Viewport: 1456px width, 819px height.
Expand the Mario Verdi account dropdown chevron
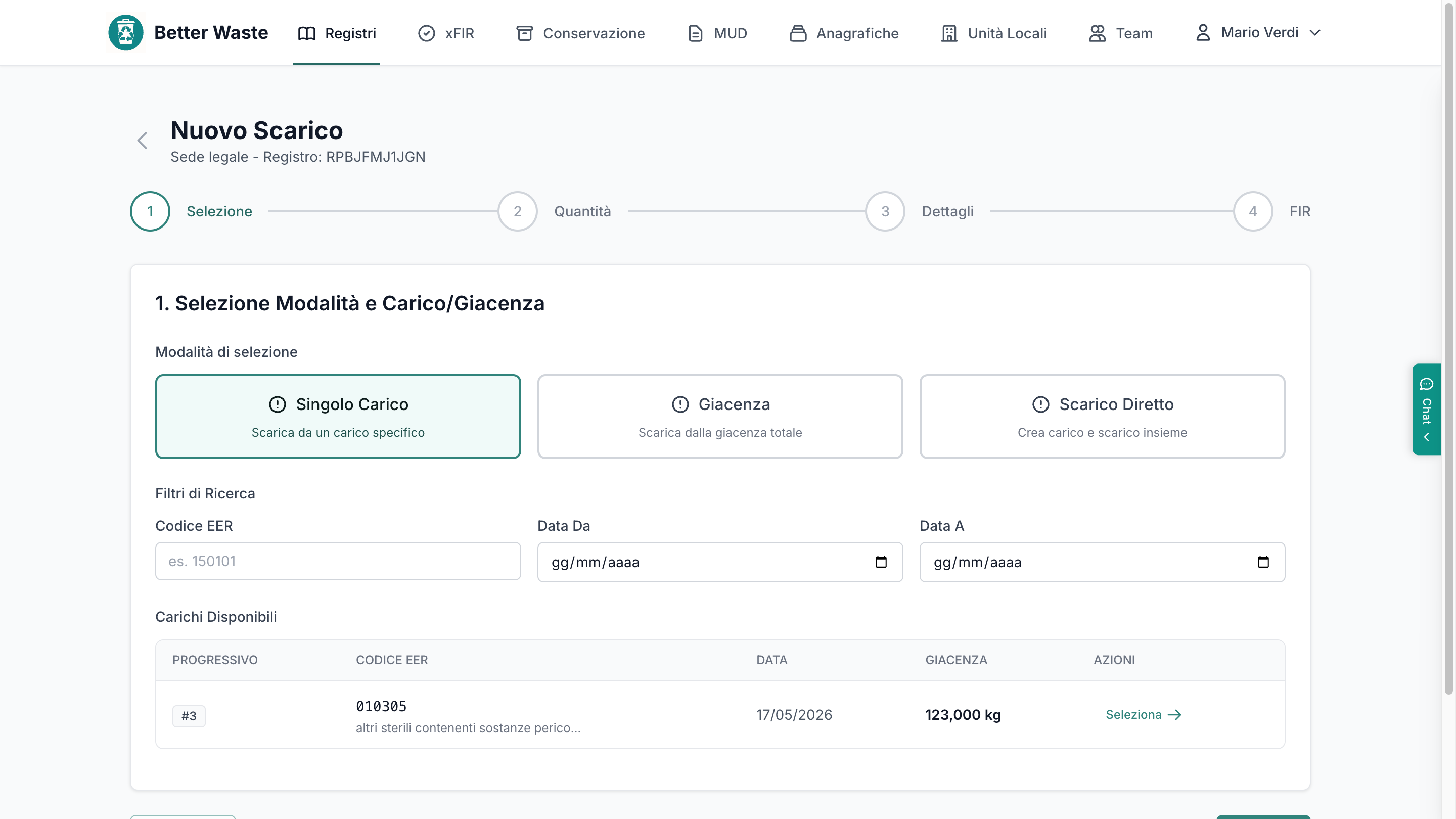(x=1314, y=33)
